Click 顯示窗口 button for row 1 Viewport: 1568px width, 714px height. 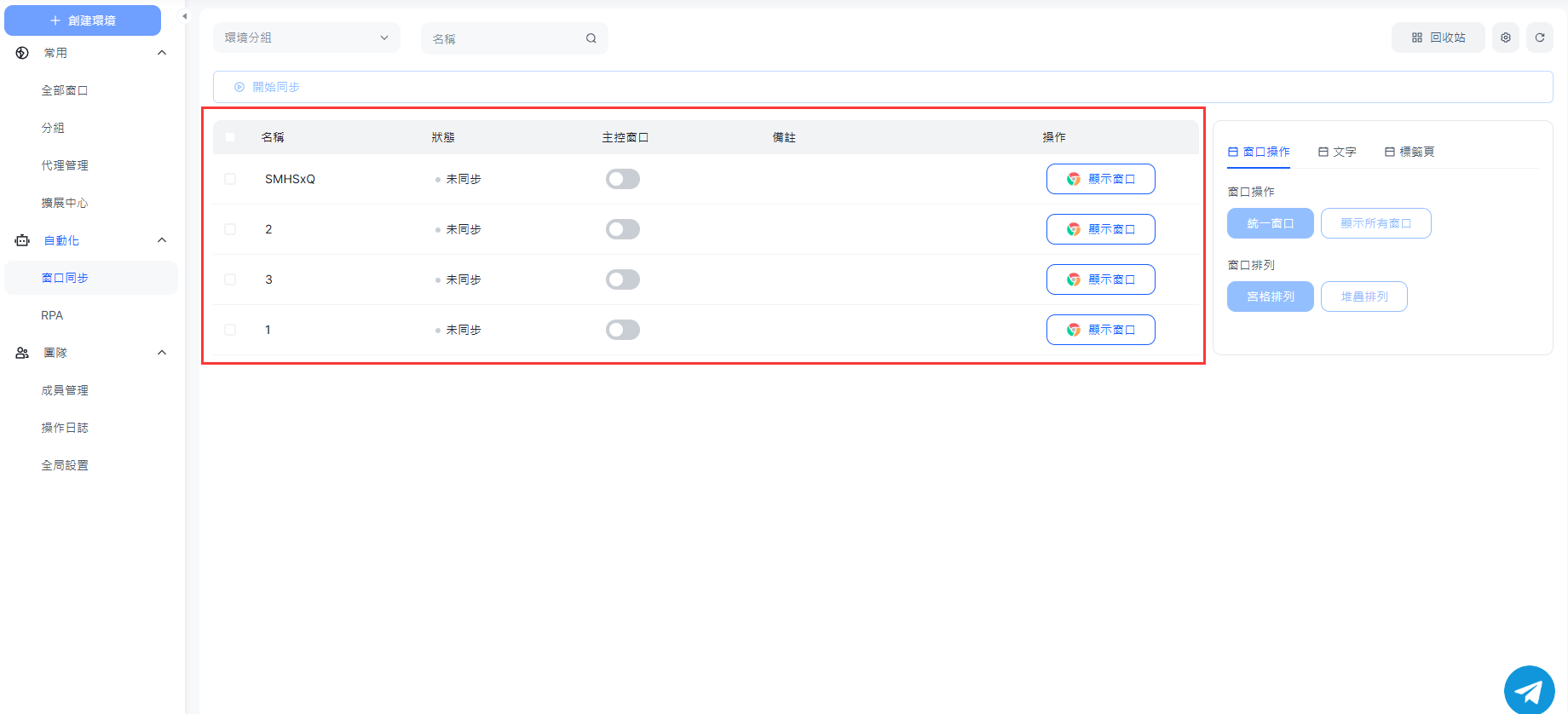(x=1100, y=330)
